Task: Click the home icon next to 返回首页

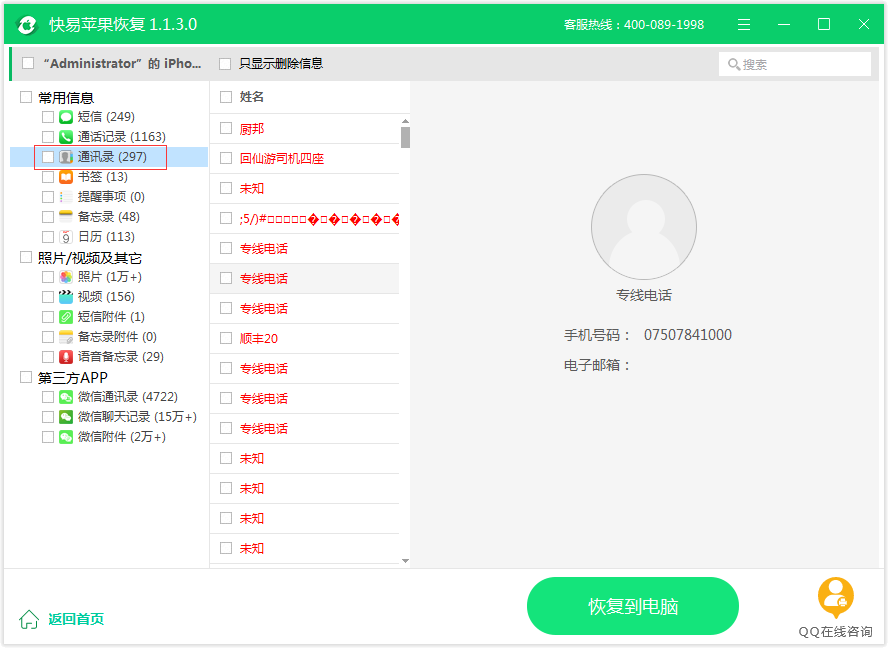Action: (29, 619)
